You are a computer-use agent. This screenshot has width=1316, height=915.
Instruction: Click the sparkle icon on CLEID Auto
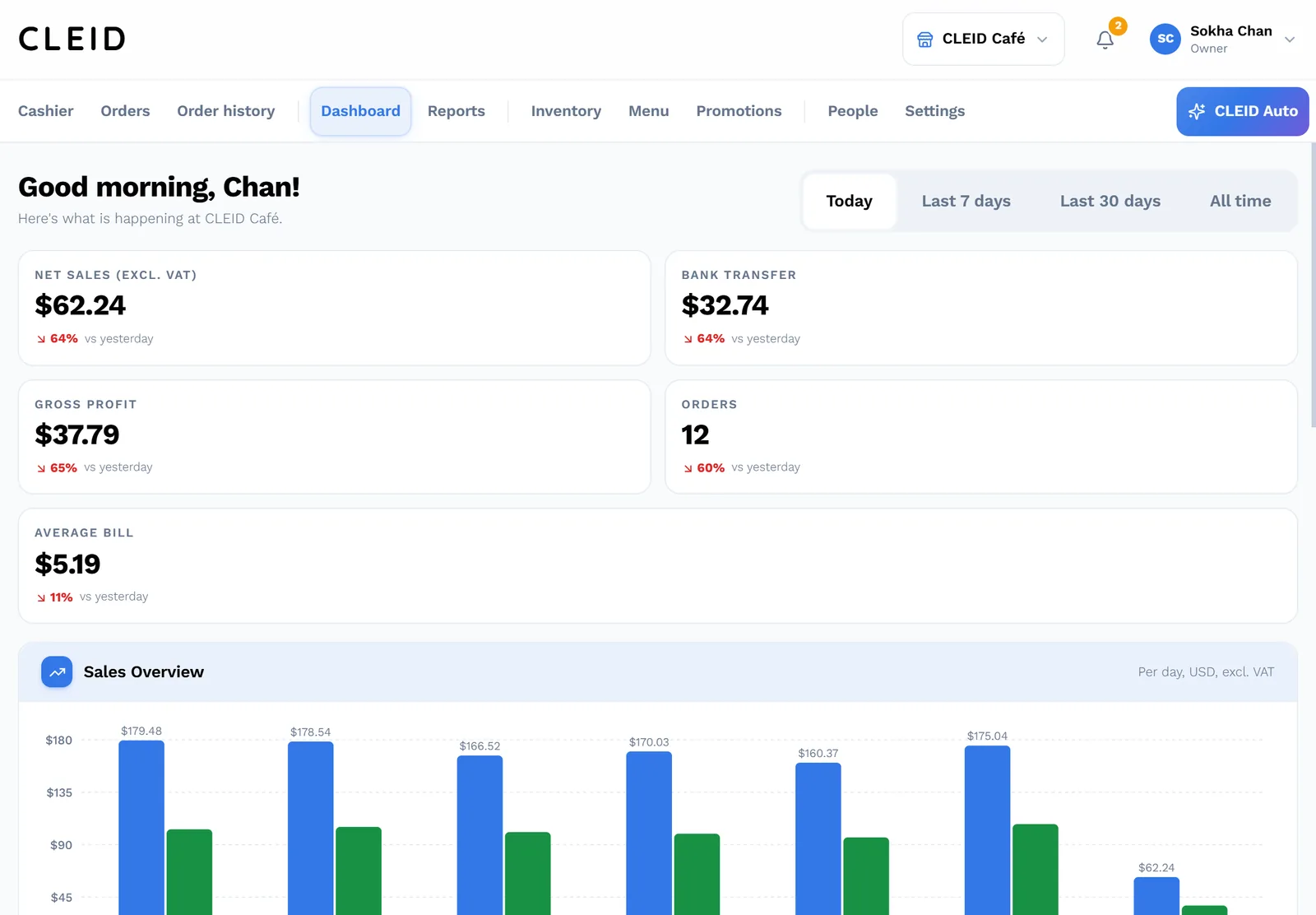[1197, 111]
